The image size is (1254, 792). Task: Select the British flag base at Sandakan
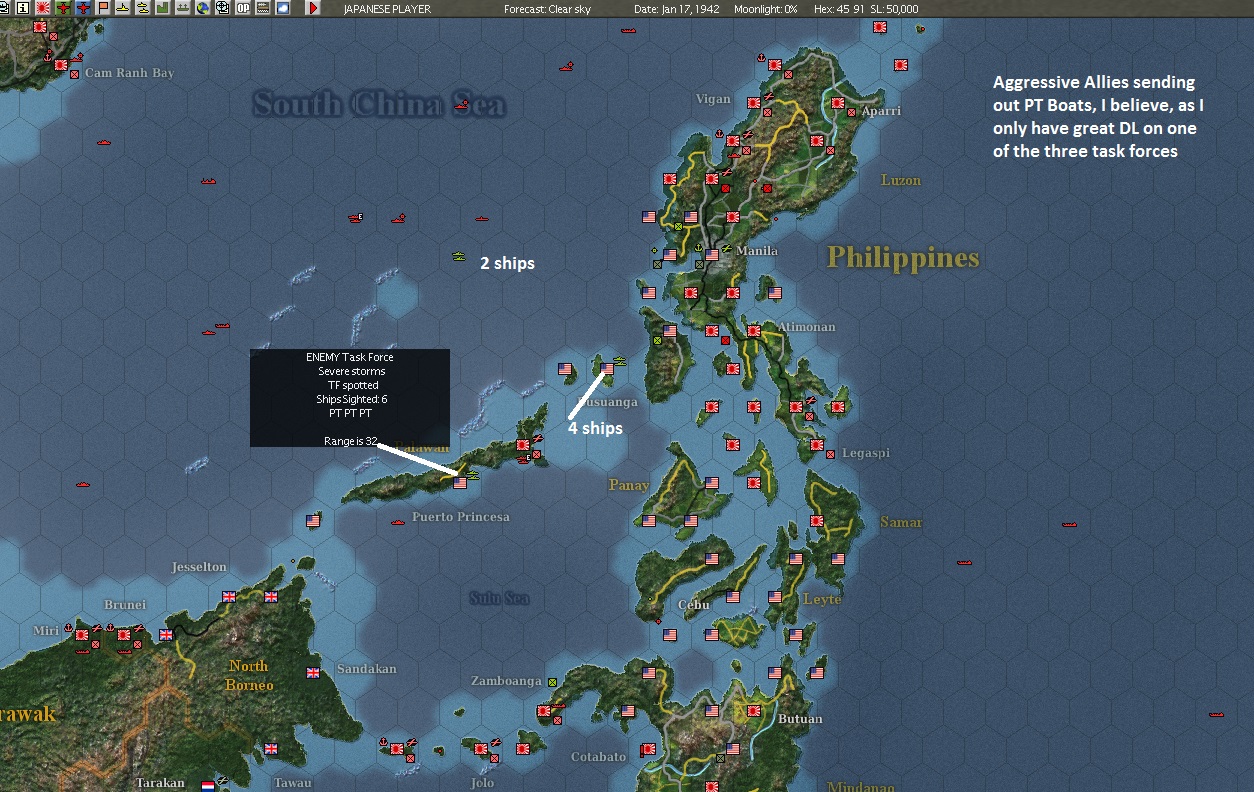pyautogui.click(x=313, y=672)
